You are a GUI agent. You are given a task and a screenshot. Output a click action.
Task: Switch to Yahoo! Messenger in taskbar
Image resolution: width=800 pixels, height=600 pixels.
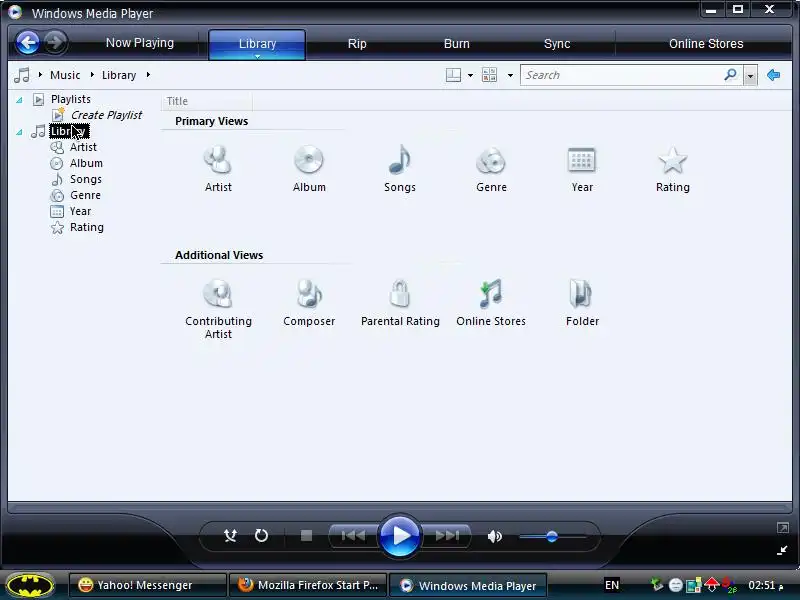point(147,585)
